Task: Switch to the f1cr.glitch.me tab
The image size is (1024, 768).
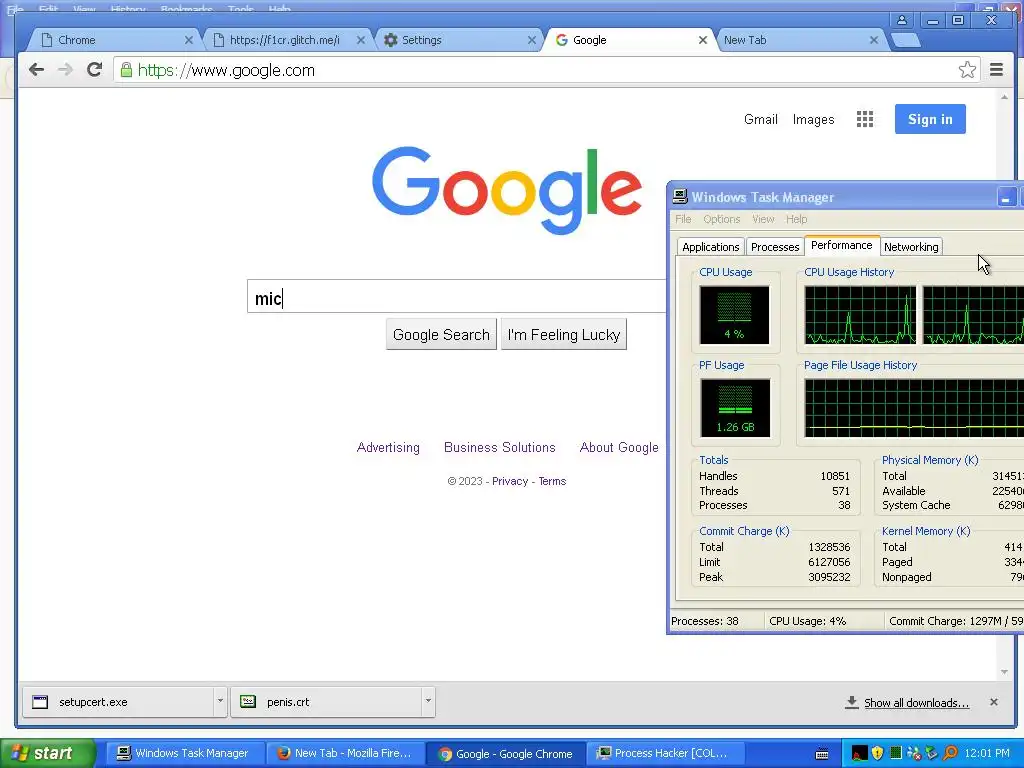Action: pyautogui.click(x=285, y=40)
